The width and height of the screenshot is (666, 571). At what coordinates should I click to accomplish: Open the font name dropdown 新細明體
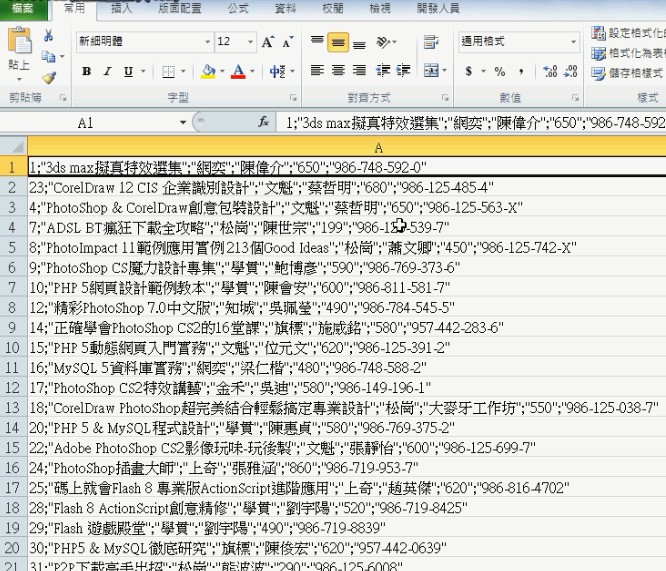(207, 42)
